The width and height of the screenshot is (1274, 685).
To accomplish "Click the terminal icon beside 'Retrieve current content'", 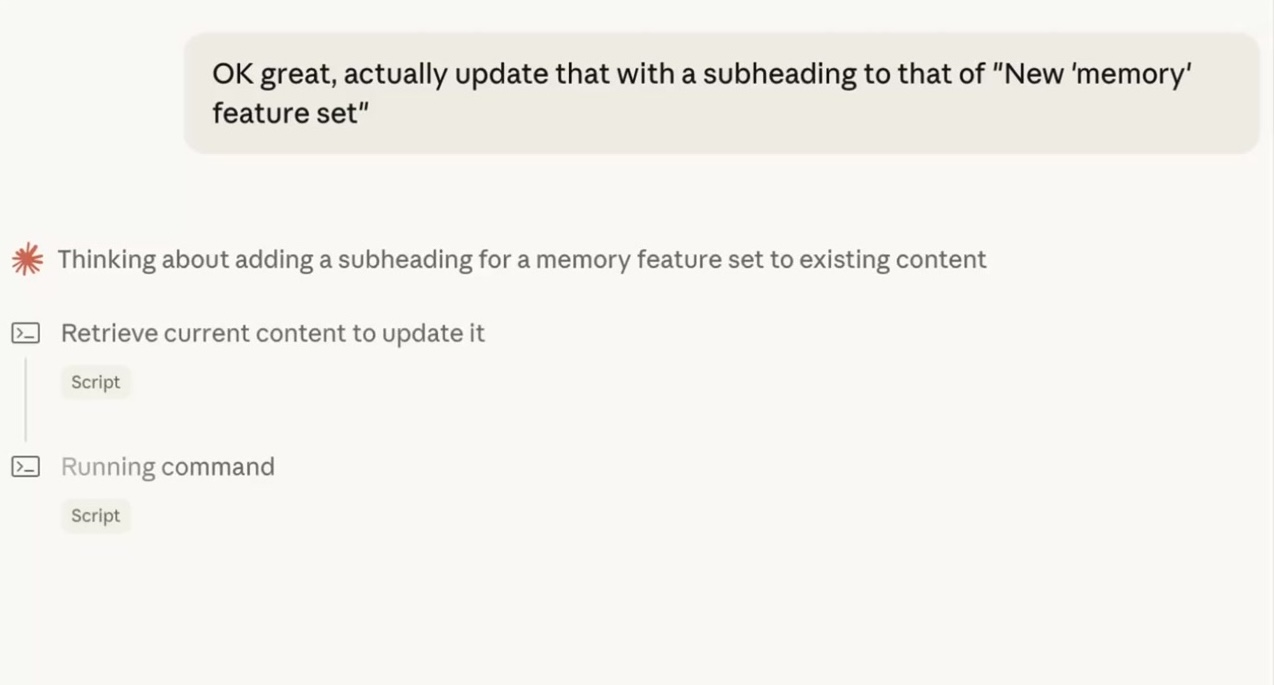I will coord(25,332).
